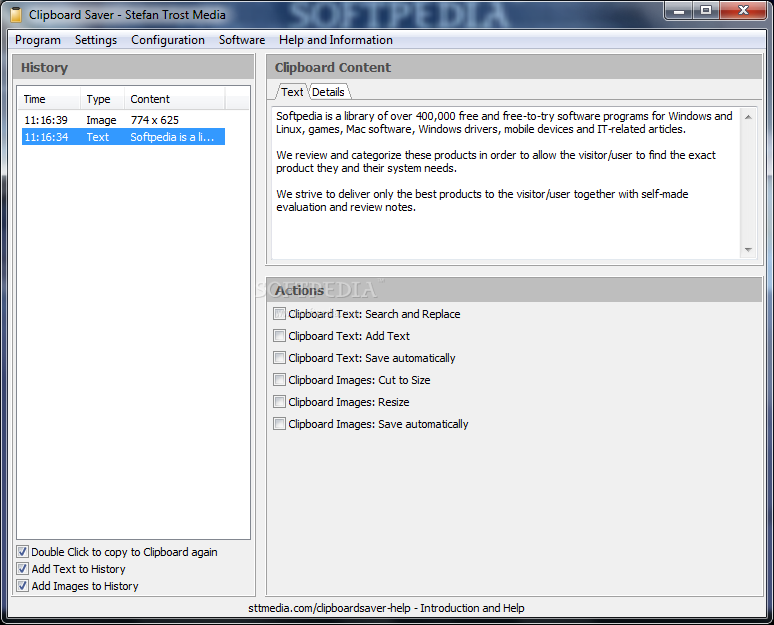Image resolution: width=774 pixels, height=625 pixels.
Task: Click the 'Softpedia is a li...' content cell
Action: point(172,137)
